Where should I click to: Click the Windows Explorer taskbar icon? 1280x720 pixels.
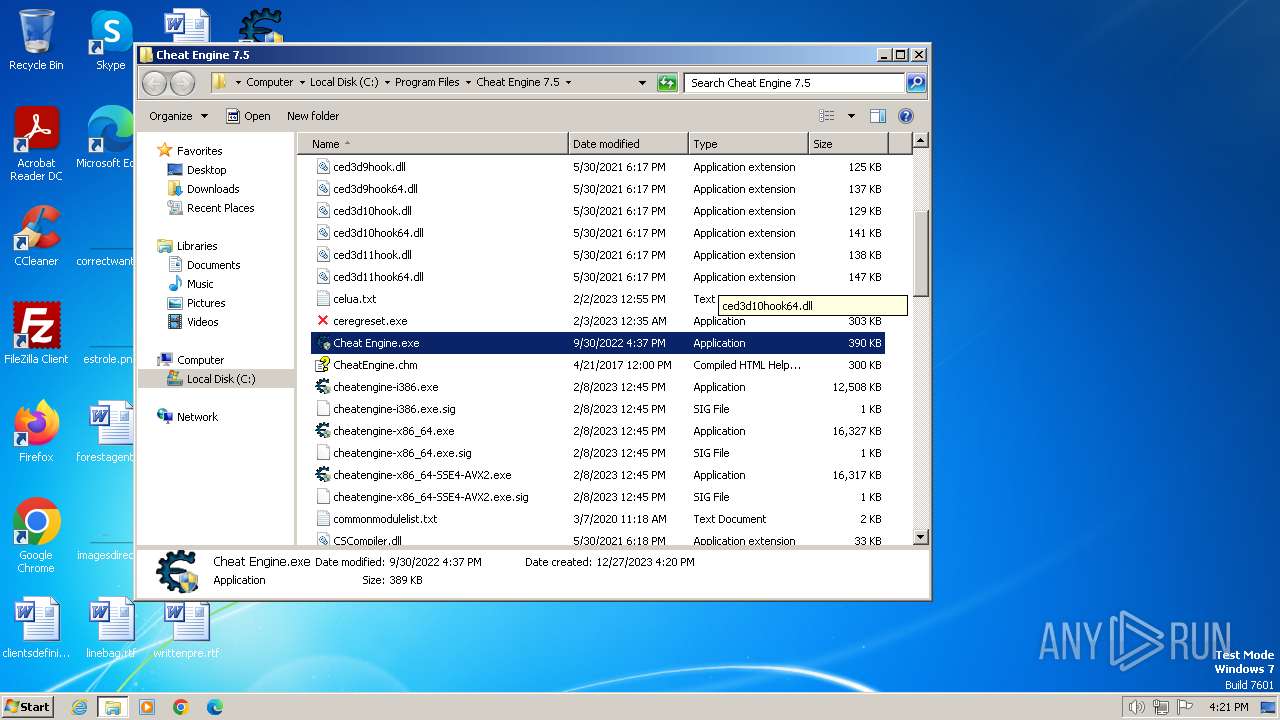[x=113, y=707]
